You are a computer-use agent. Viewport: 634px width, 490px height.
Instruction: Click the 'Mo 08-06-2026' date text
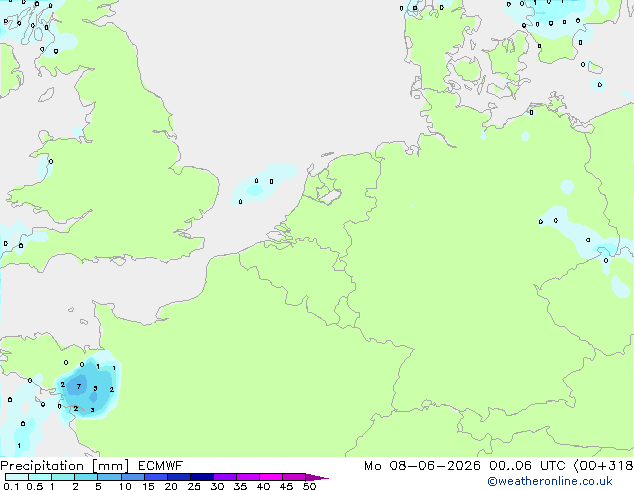click(x=422, y=466)
